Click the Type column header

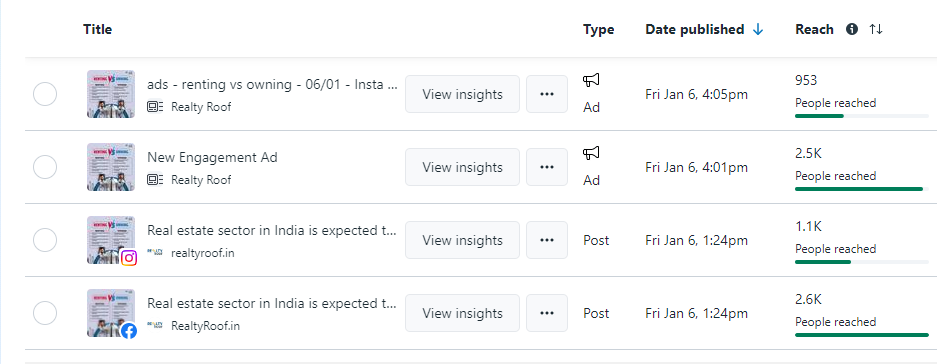(599, 29)
